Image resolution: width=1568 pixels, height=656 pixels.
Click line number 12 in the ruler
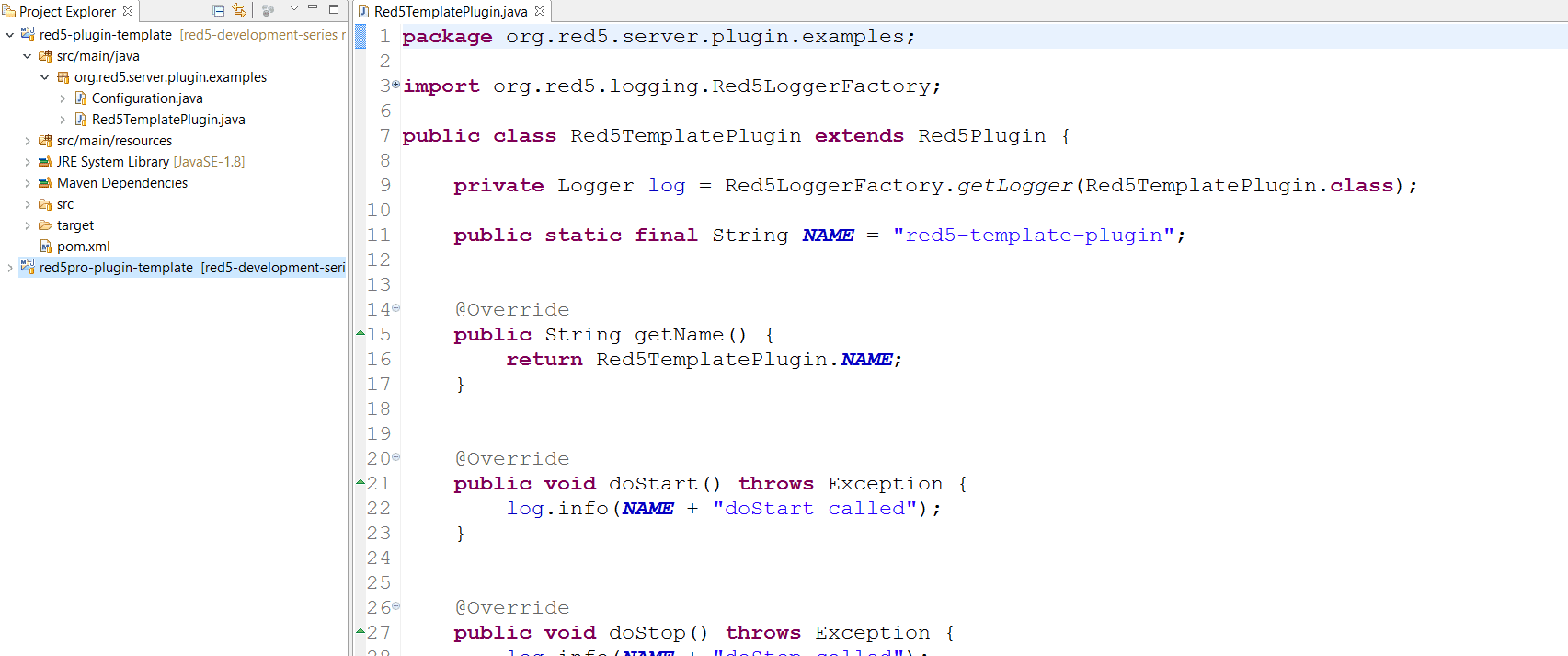tap(379, 260)
